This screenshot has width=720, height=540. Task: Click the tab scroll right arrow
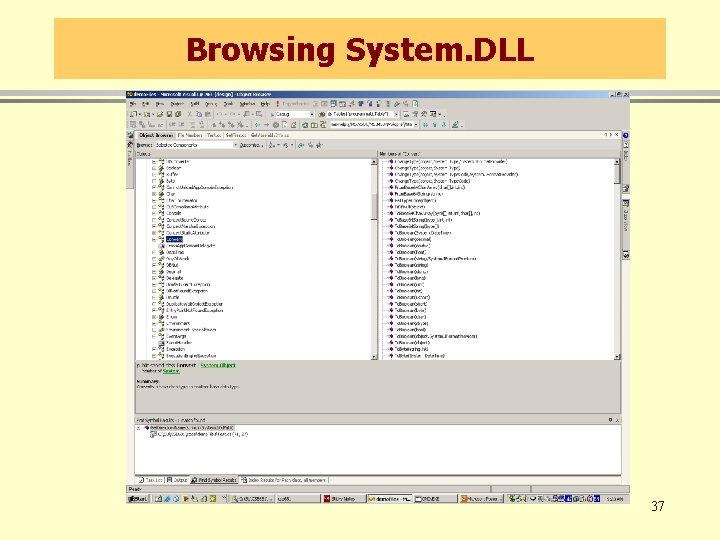coord(611,135)
